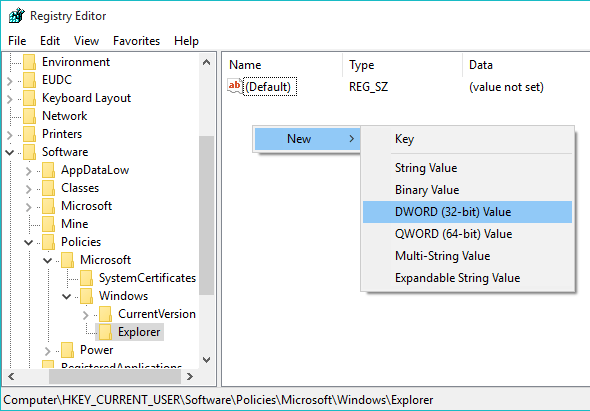Click the Registry Editor app icon in title bar
The width and height of the screenshot is (590, 411).
coord(17,16)
